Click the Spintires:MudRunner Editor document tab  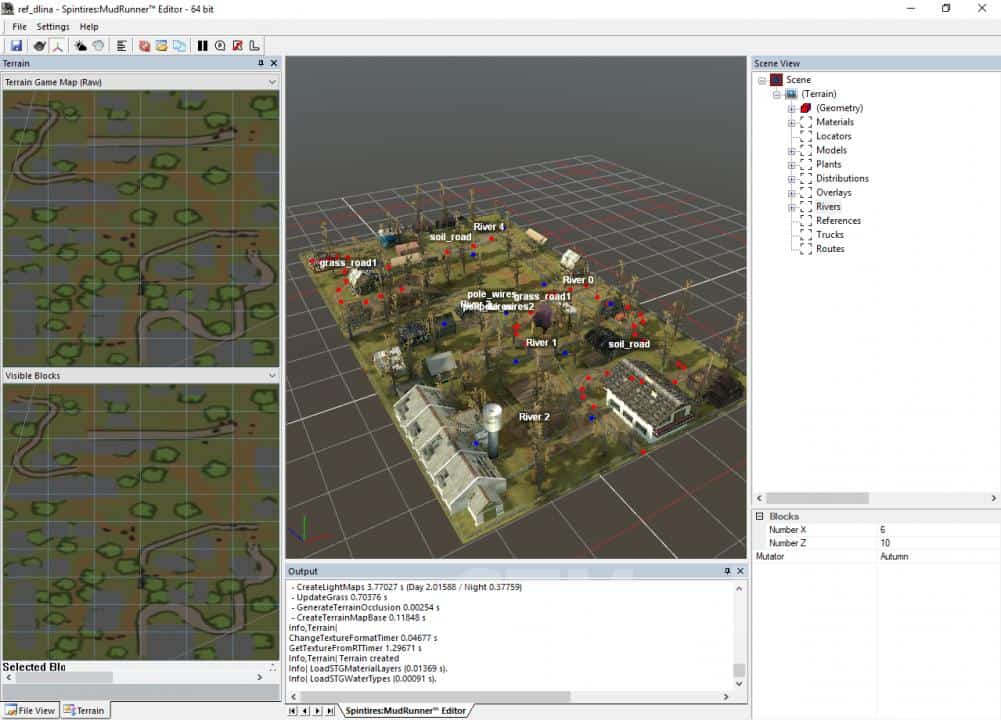(x=405, y=711)
